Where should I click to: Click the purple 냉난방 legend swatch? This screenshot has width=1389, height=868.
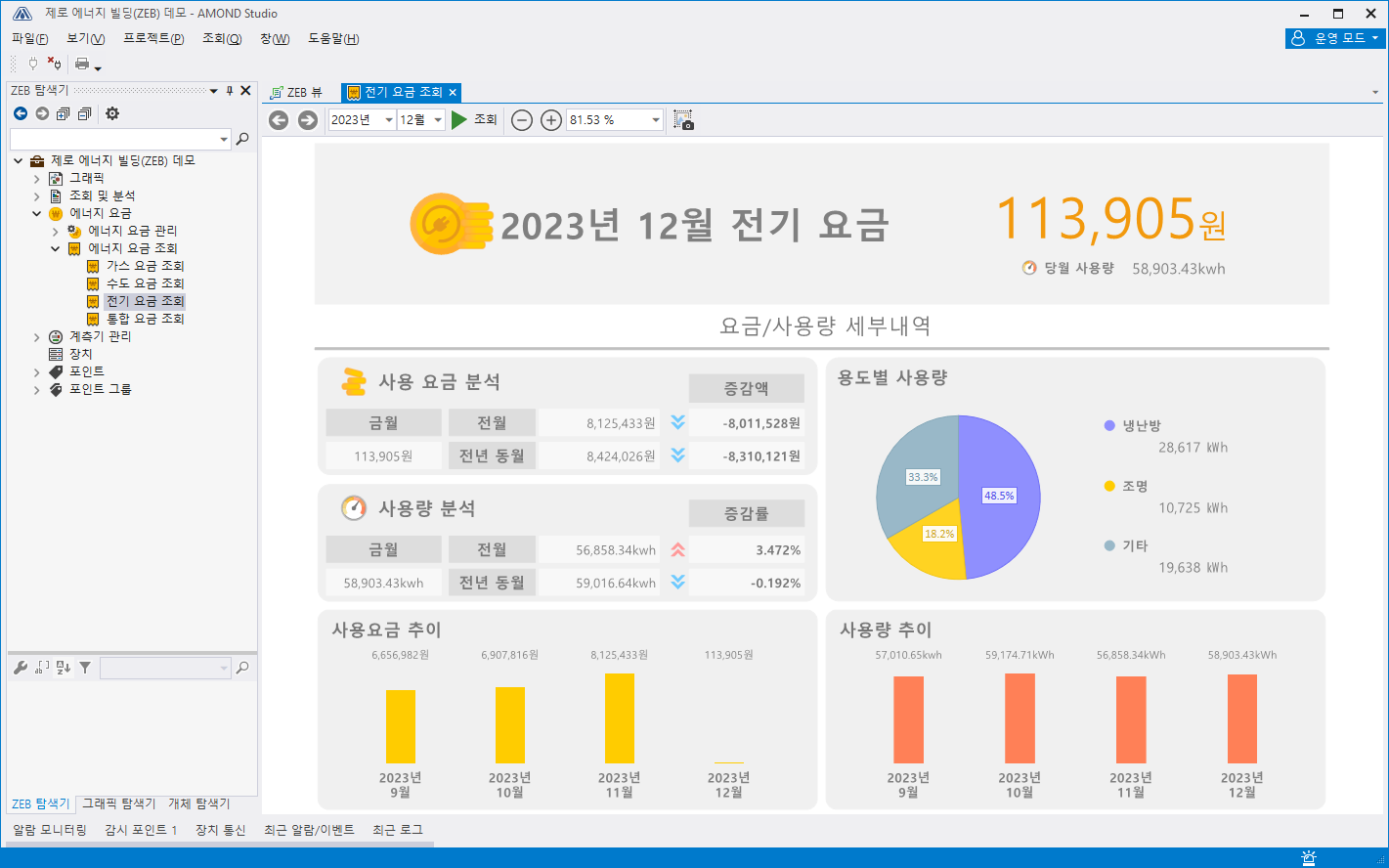(1109, 425)
